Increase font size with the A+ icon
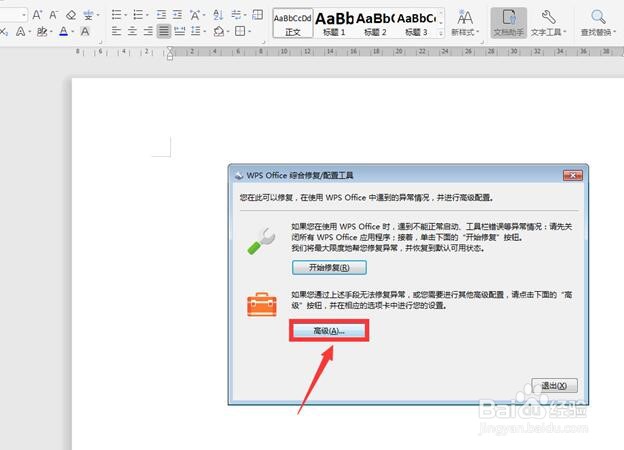 [x=37, y=15]
